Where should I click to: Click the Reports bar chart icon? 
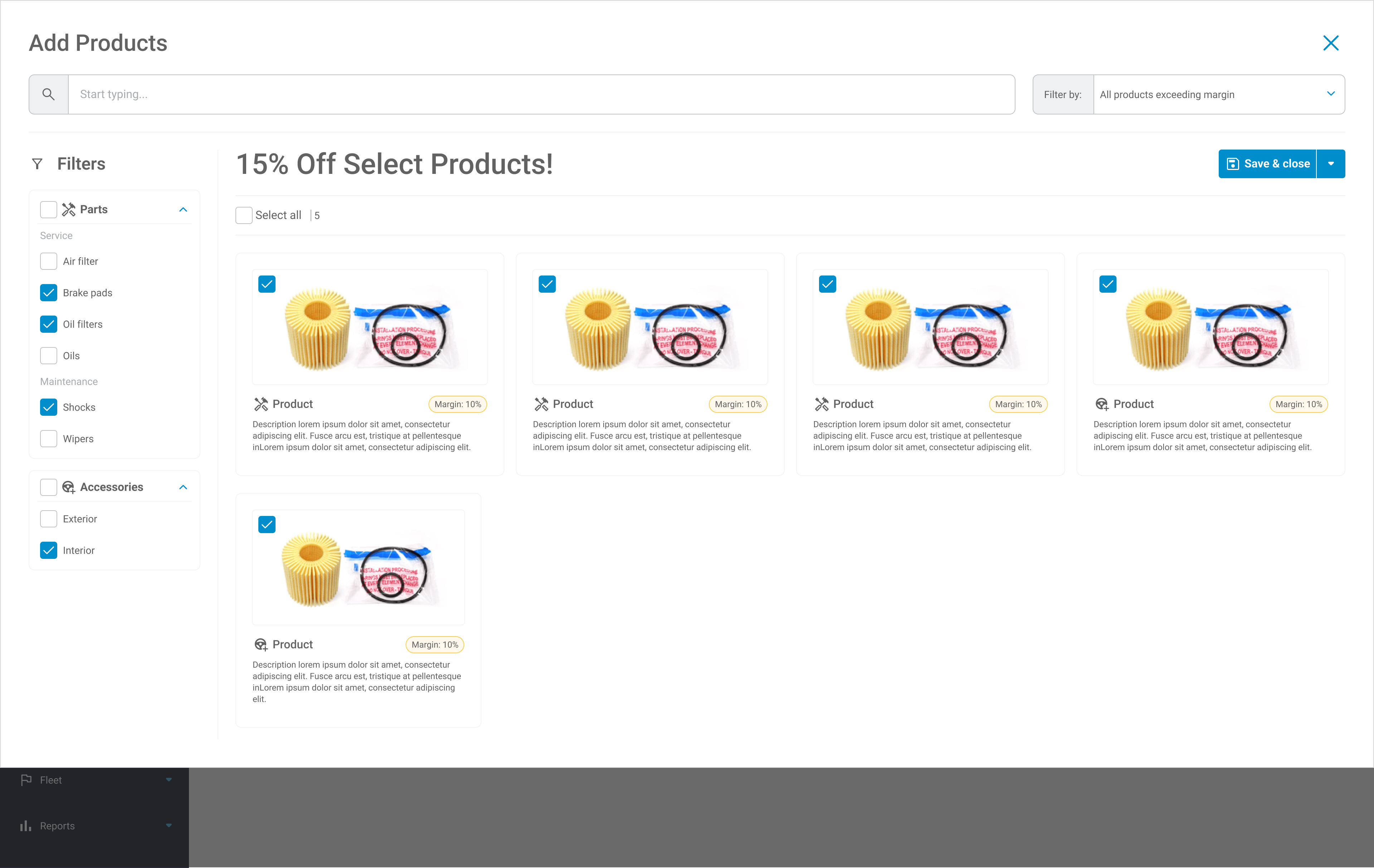pos(26,826)
